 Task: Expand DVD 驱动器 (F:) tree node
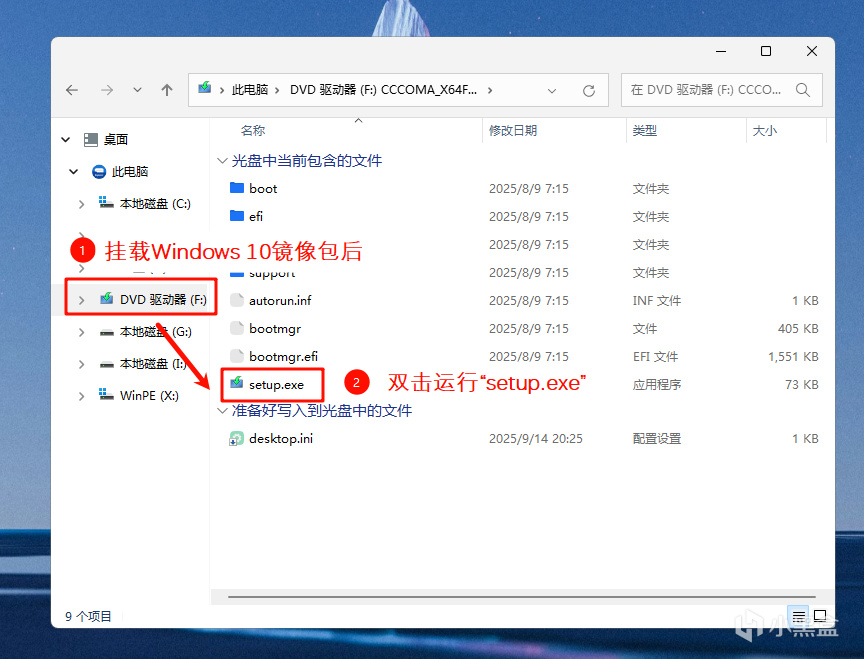point(82,300)
